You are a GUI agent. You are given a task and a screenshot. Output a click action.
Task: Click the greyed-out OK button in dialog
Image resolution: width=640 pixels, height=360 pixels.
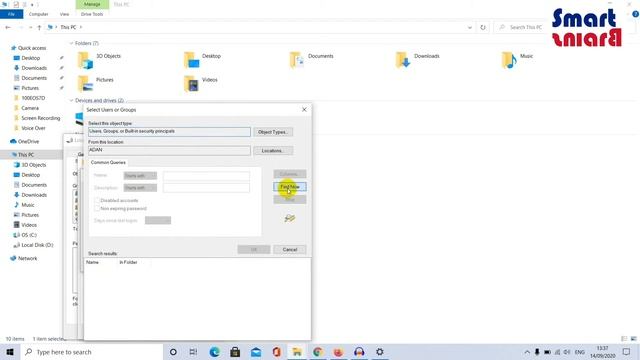253,249
